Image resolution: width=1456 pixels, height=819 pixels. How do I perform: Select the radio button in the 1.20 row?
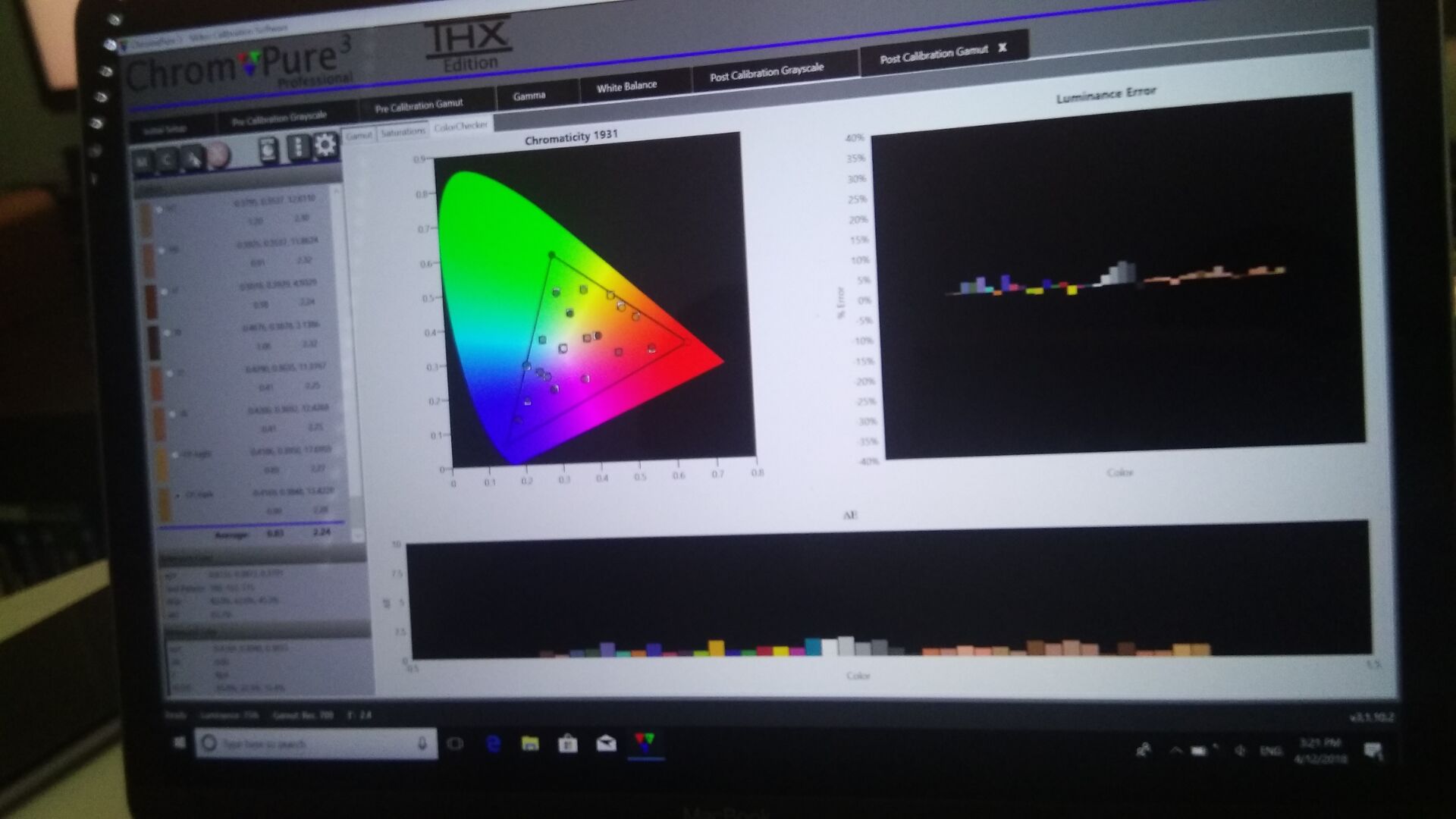[158, 209]
